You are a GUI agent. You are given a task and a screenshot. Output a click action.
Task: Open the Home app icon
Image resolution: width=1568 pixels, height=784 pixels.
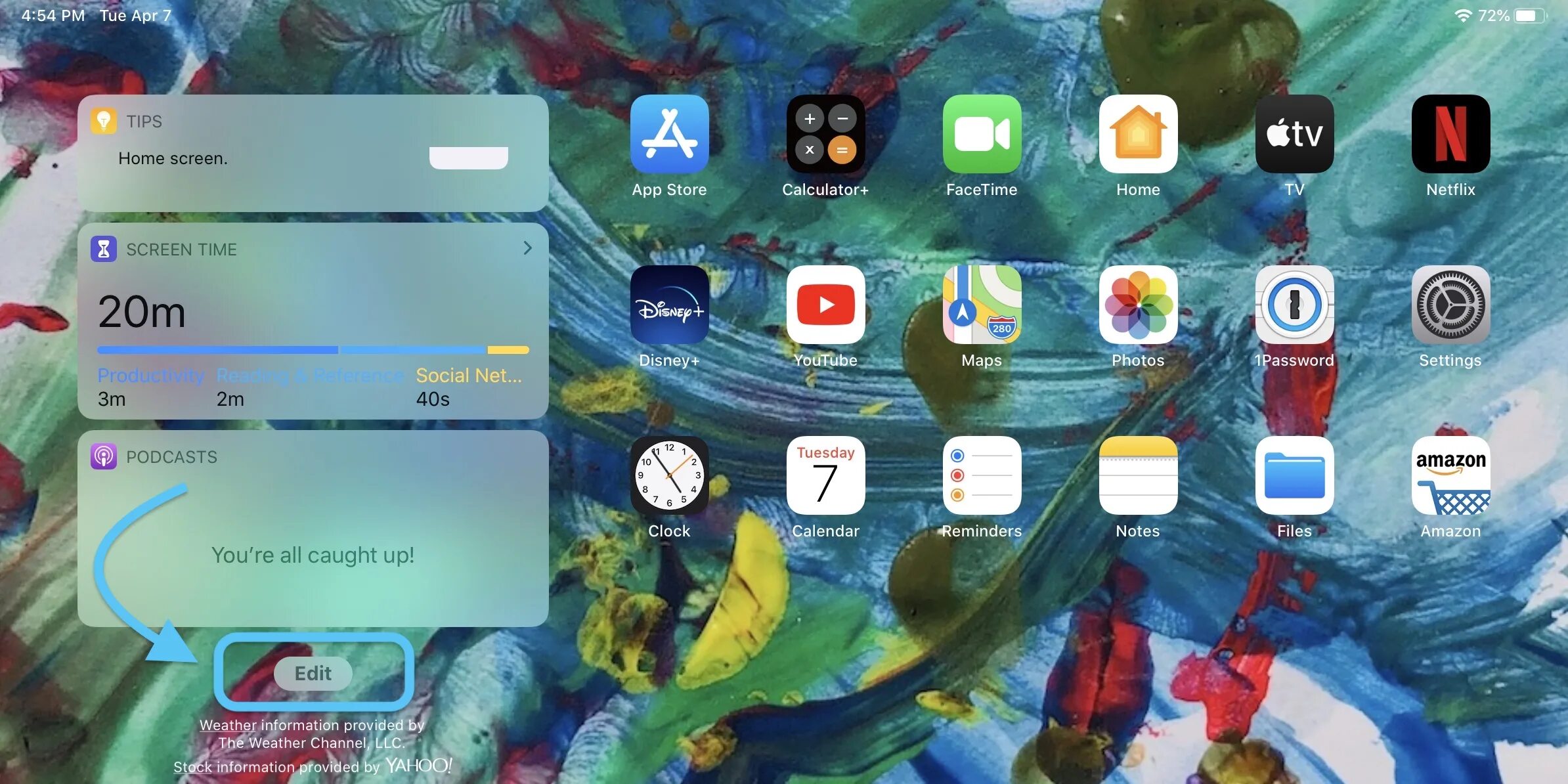[1138, 134]
